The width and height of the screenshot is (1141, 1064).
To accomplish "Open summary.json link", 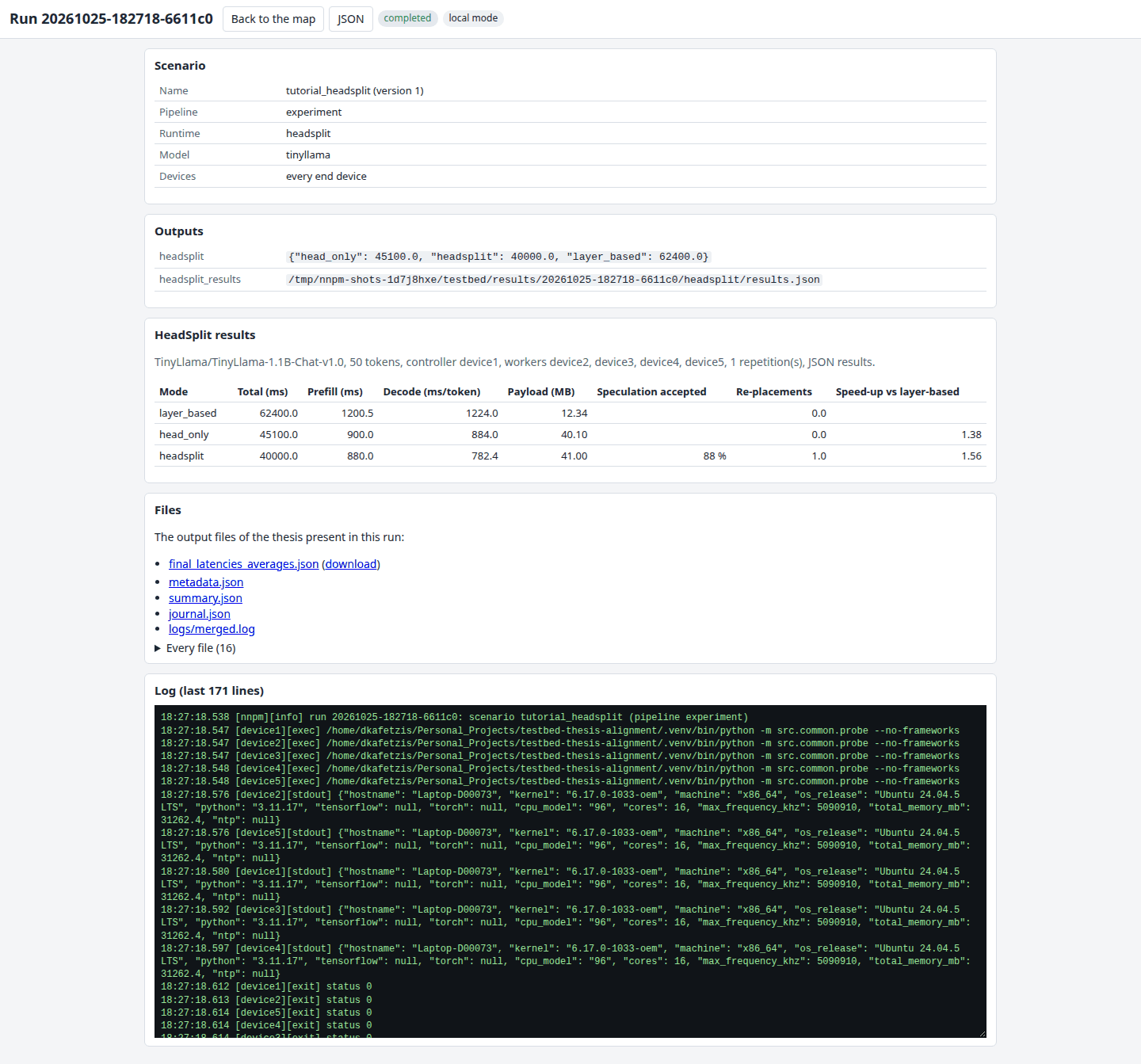I will [x=205, y=598].
